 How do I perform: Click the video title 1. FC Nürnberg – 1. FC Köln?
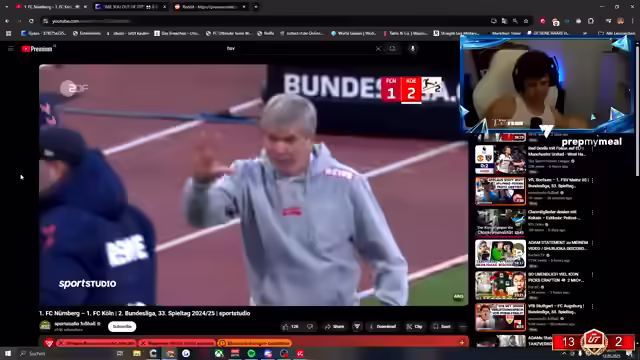[x=144, y=313]
